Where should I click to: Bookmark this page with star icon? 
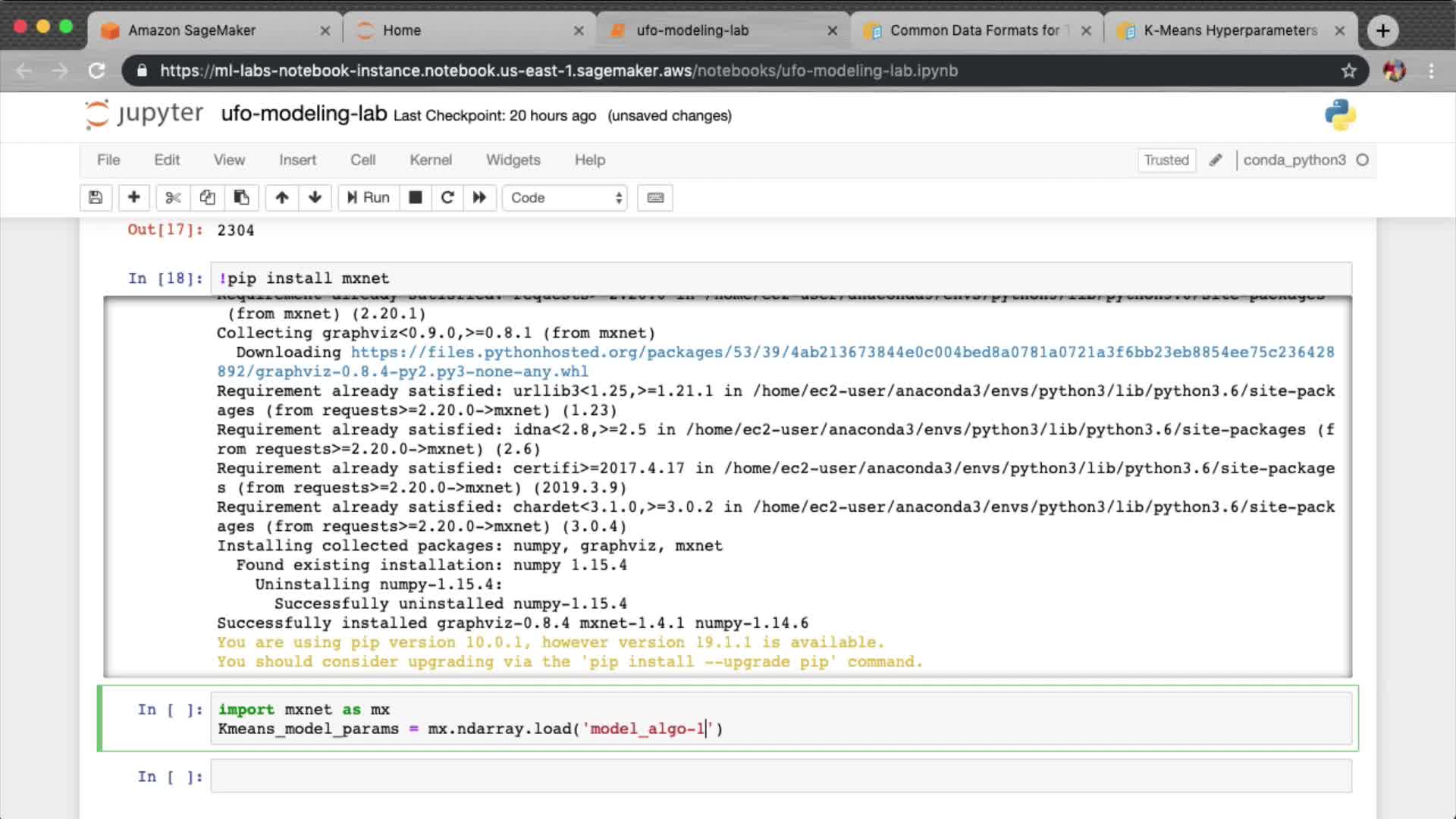(1348, 71)
